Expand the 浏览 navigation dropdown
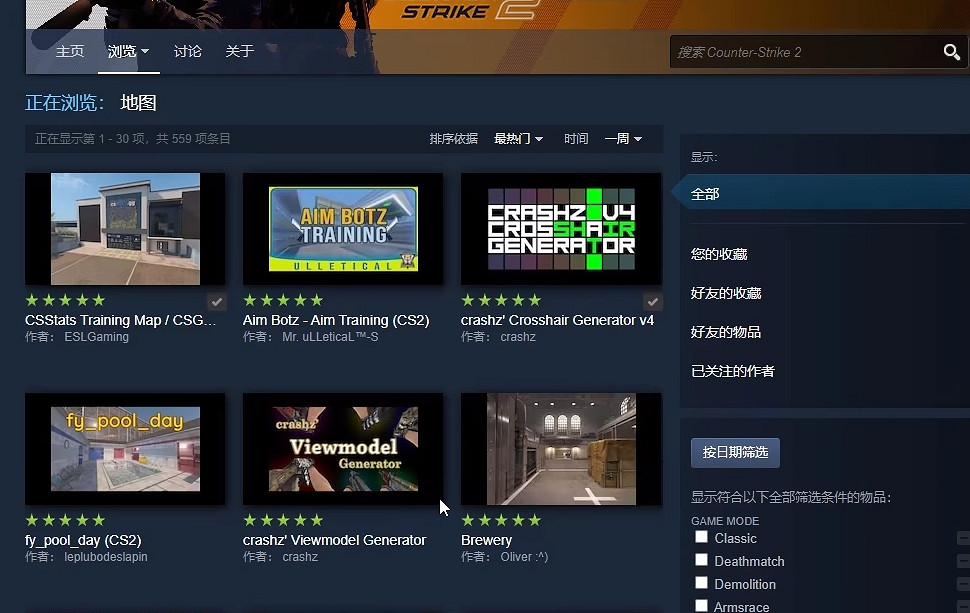The width and height of the screenshot is (970, 613). [128, 51]
